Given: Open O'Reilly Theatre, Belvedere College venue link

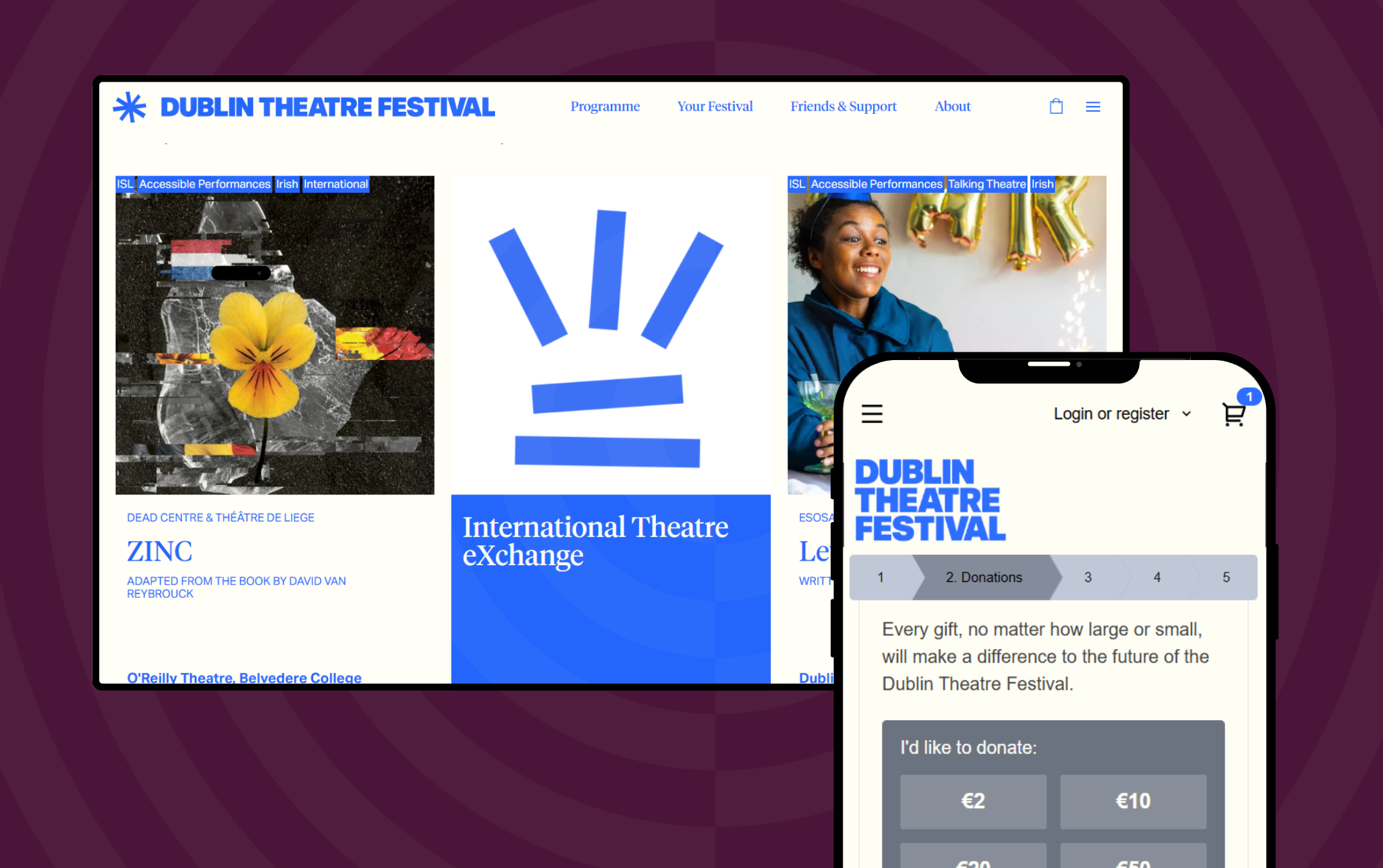Looking at the screenshot, I should point(244,678).
